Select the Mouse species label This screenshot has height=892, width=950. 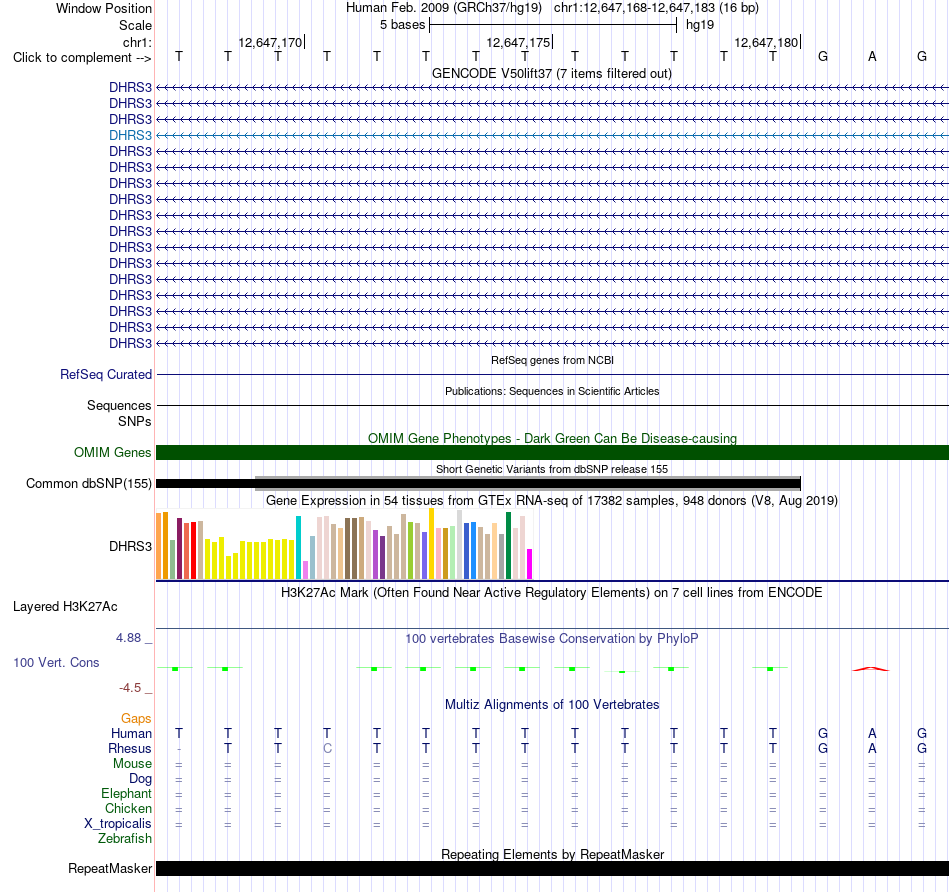coord(132,764)
